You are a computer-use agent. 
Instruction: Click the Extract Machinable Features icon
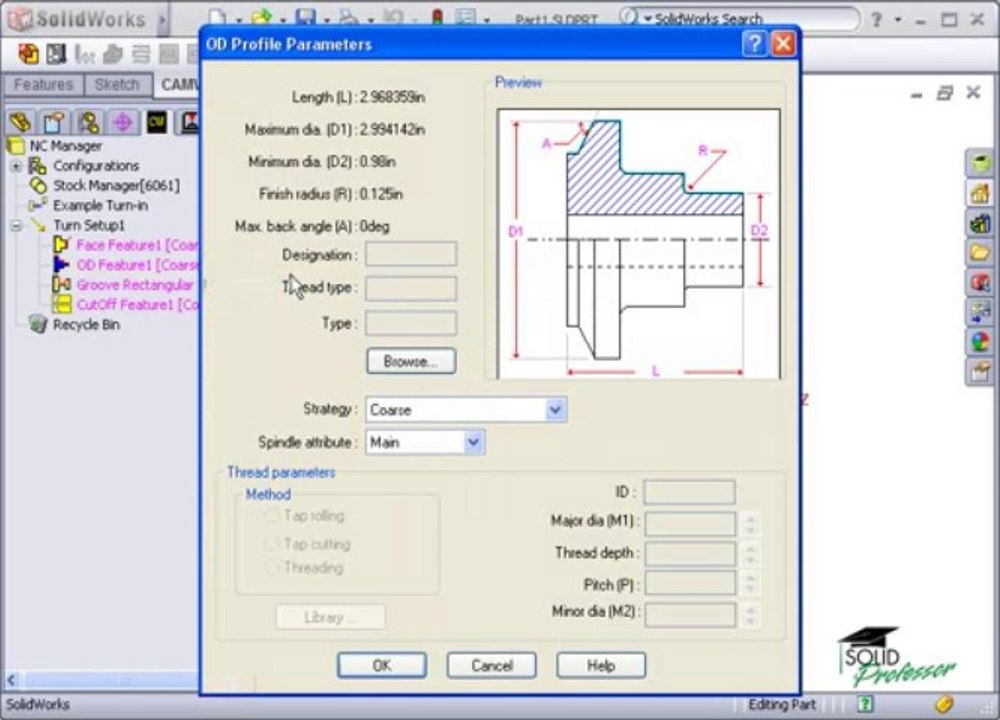28,54
